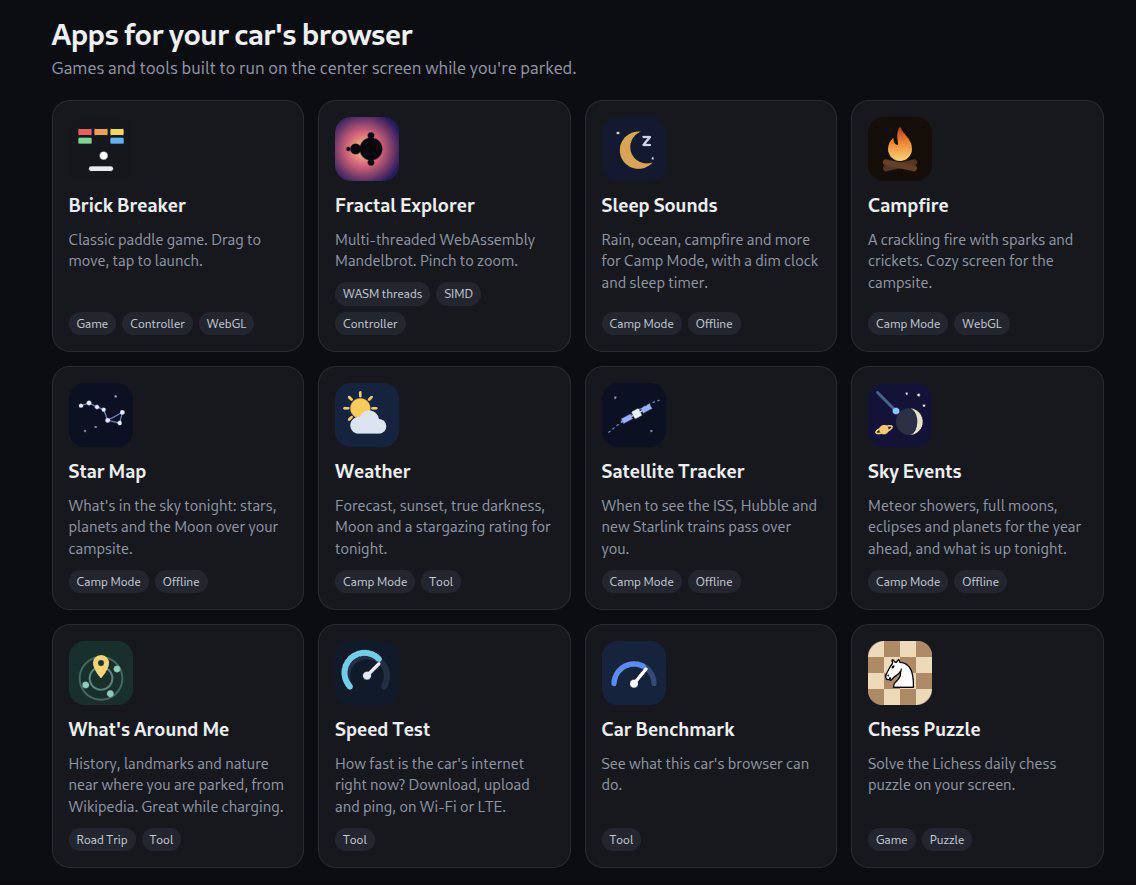Click 'Solve the Lichess daily chess' description
Image resolution: width=1136 pixels, height=885 pixels.
tap(962, 774)
